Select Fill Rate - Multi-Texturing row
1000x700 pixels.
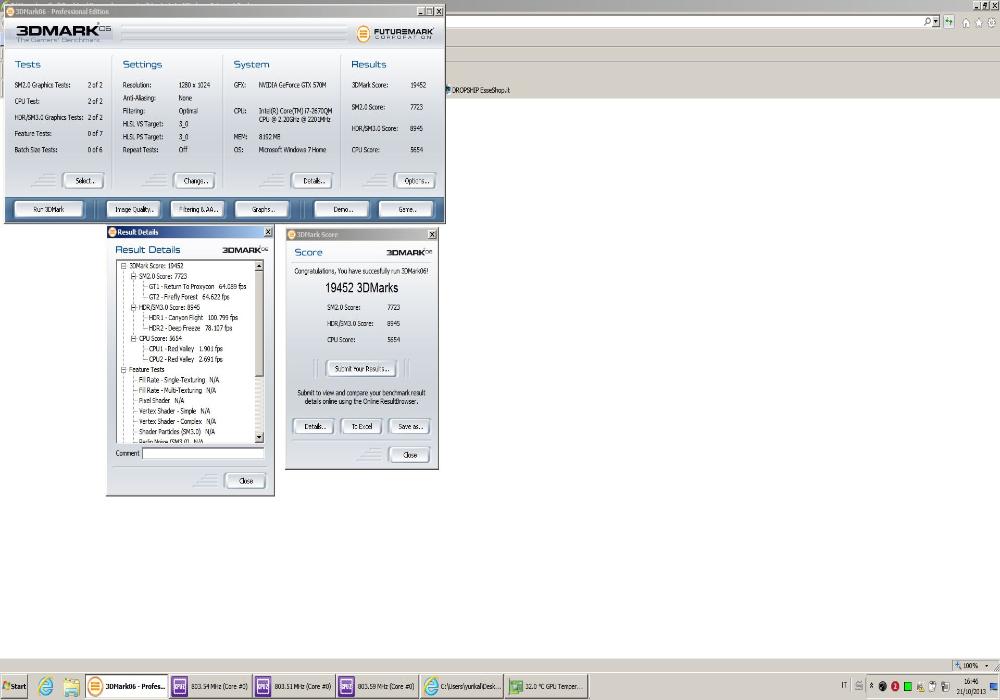(177, 390)
